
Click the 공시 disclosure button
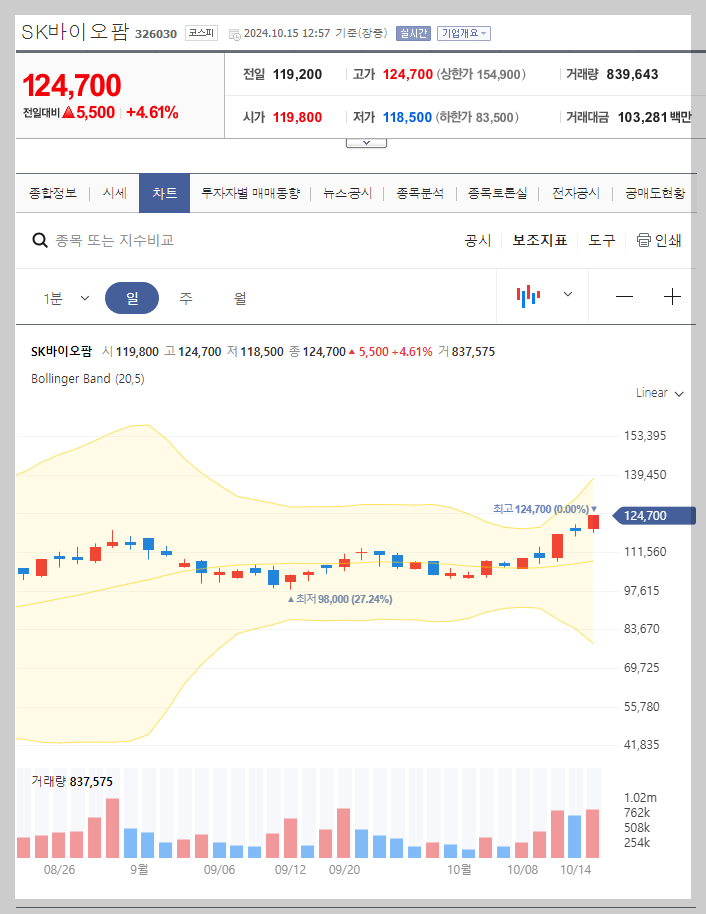click(479, 240)
